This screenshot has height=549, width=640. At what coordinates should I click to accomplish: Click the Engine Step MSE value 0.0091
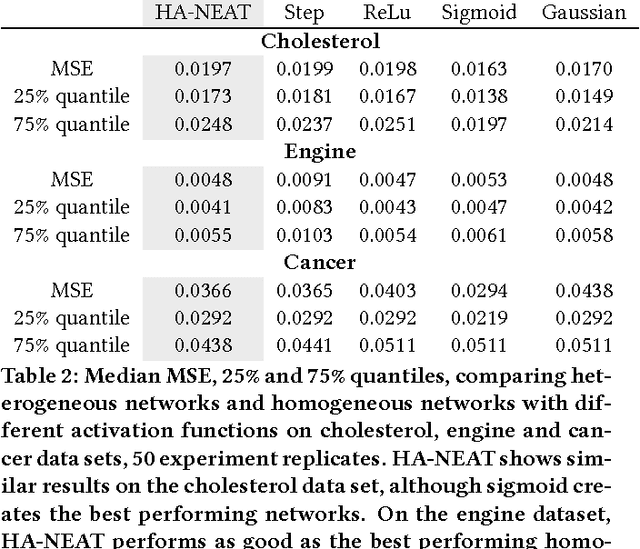click(x=304, y=181)
